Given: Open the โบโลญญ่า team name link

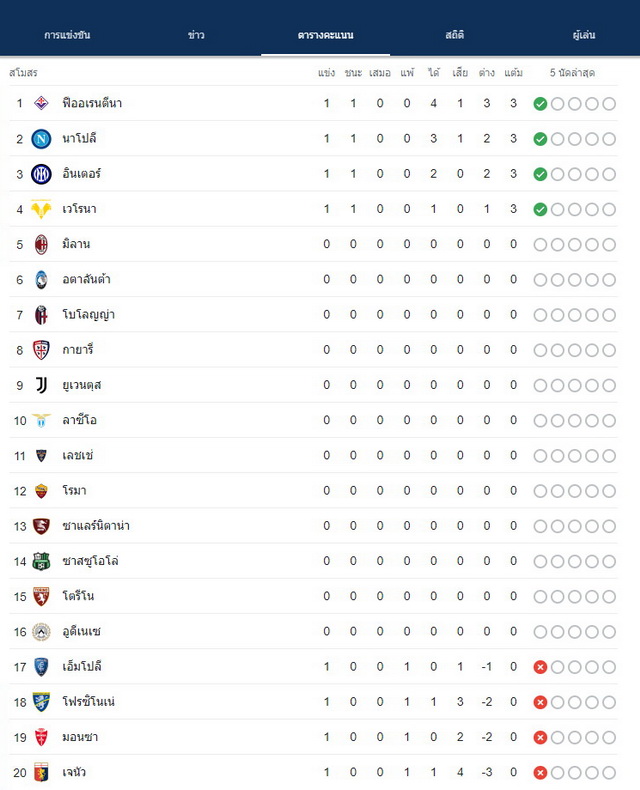Looking at the screenshot, I should [89, 315].
